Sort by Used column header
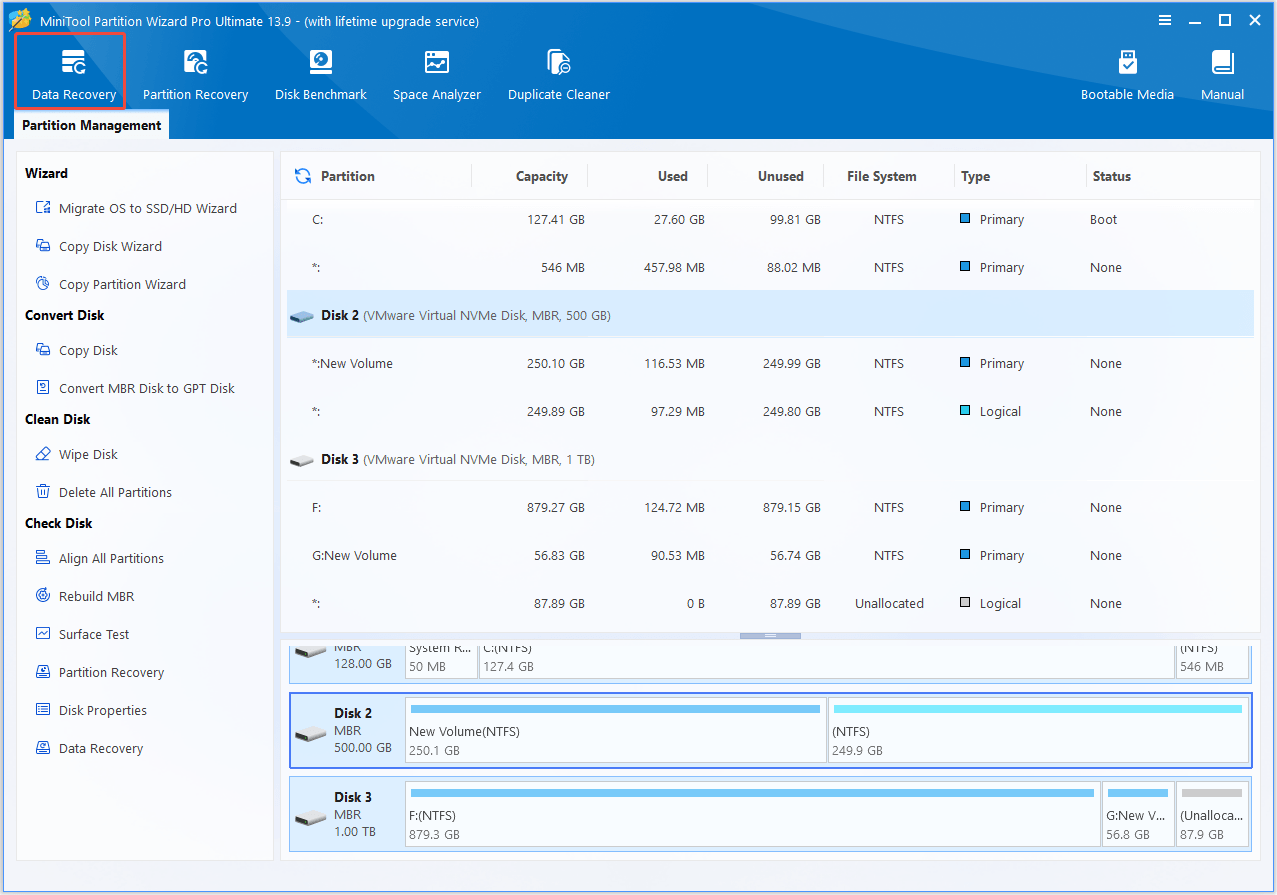Screen dimensions: 1277x895 point(672,176)
